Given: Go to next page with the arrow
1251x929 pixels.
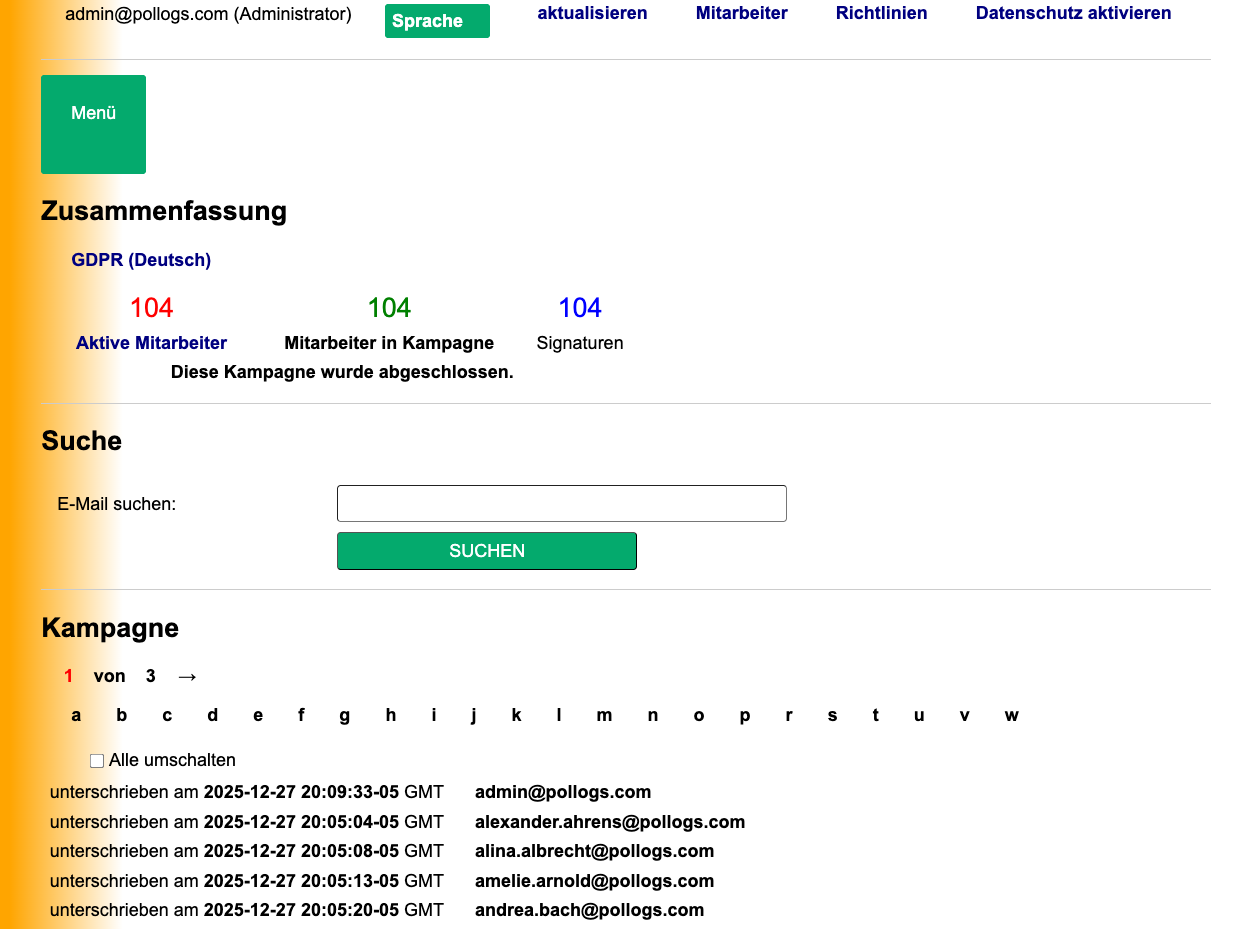Looking at the screenshot, I should coord(187,676).
